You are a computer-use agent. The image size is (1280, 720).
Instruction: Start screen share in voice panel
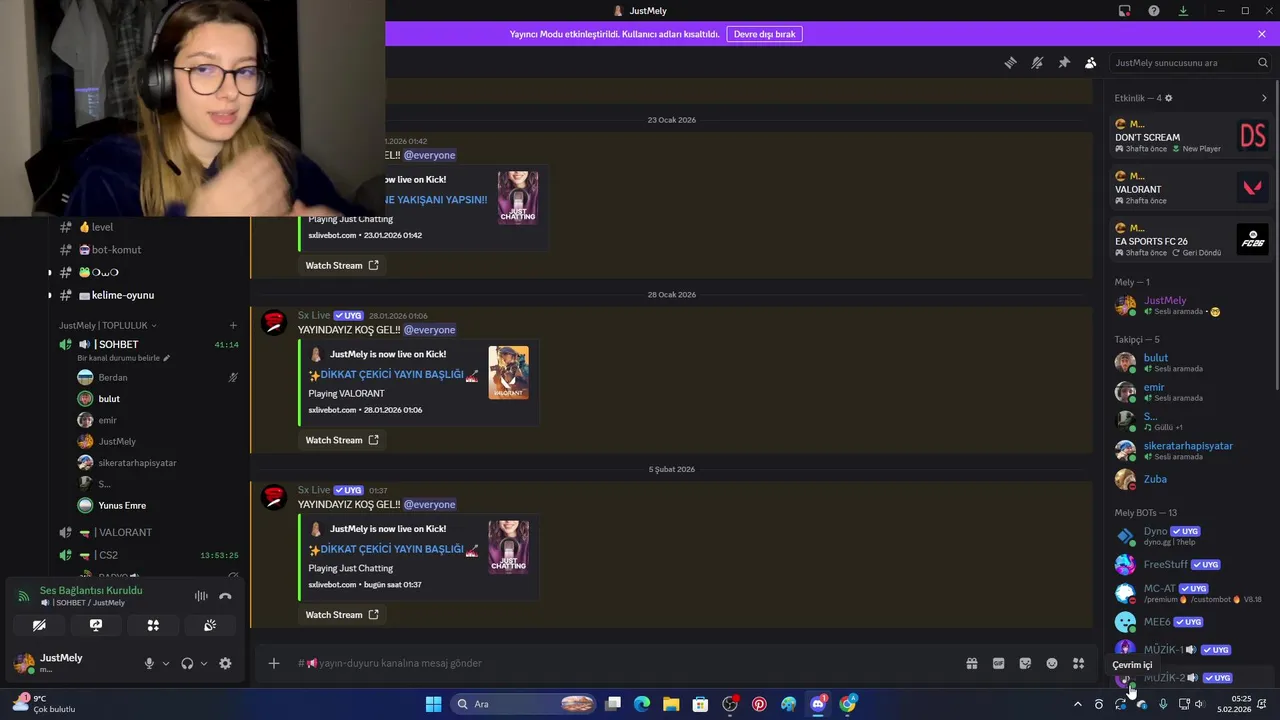pos(96,625)
